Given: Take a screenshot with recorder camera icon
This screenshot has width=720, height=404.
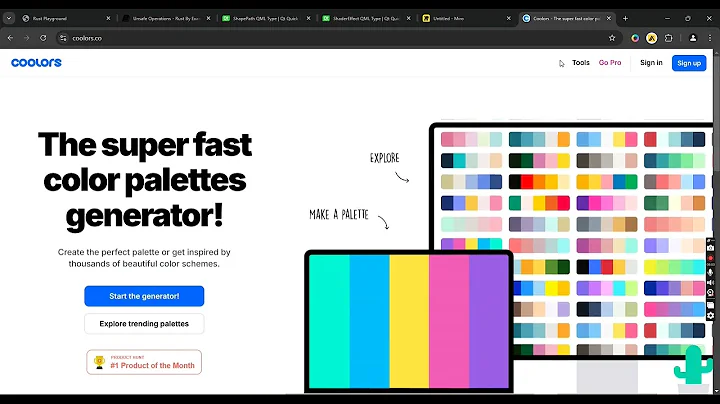Looking at the screenshot, I should pyautogui.click(x=710, y=247).
